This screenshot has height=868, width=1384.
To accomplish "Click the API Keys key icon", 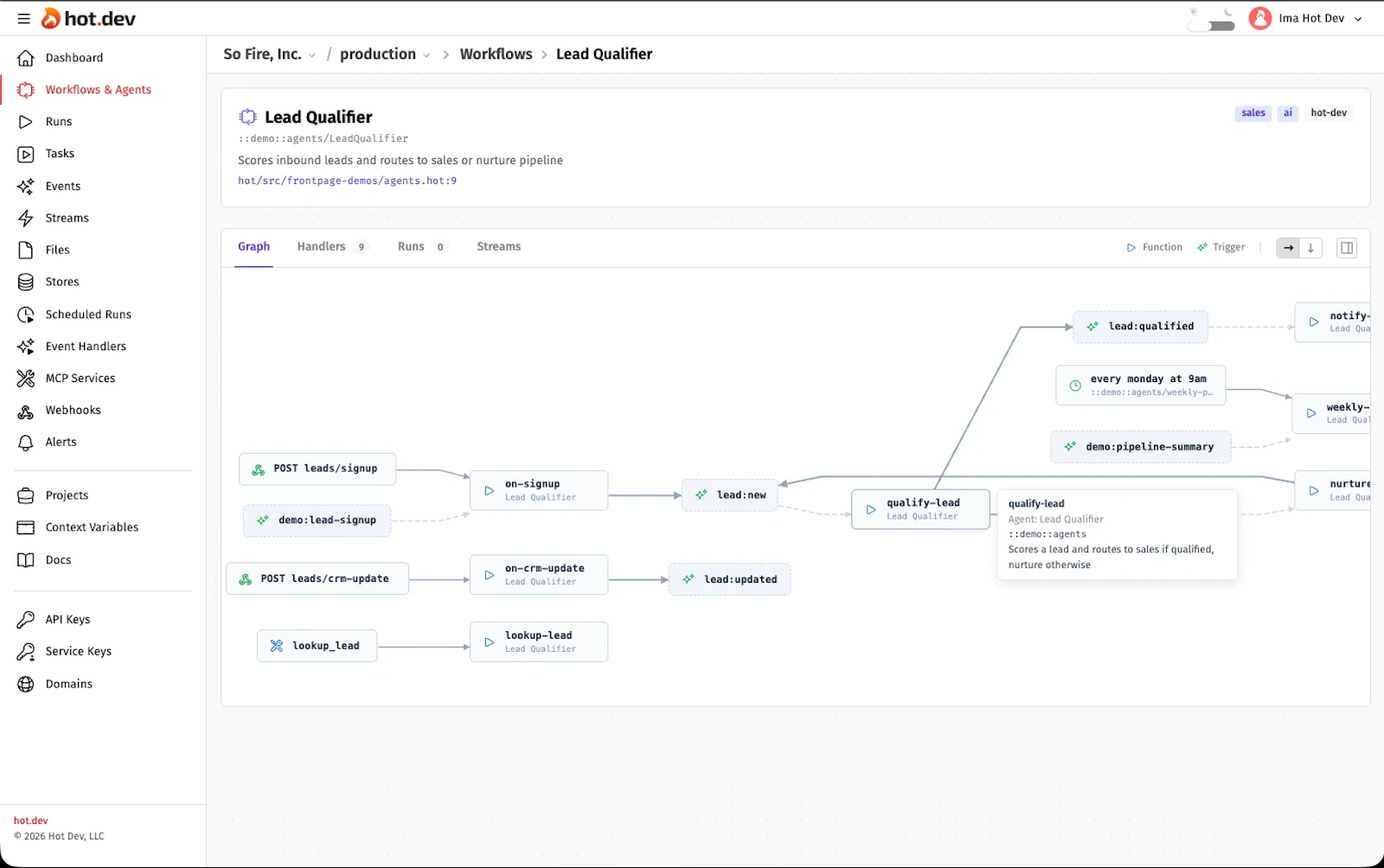I will [26, 620].
